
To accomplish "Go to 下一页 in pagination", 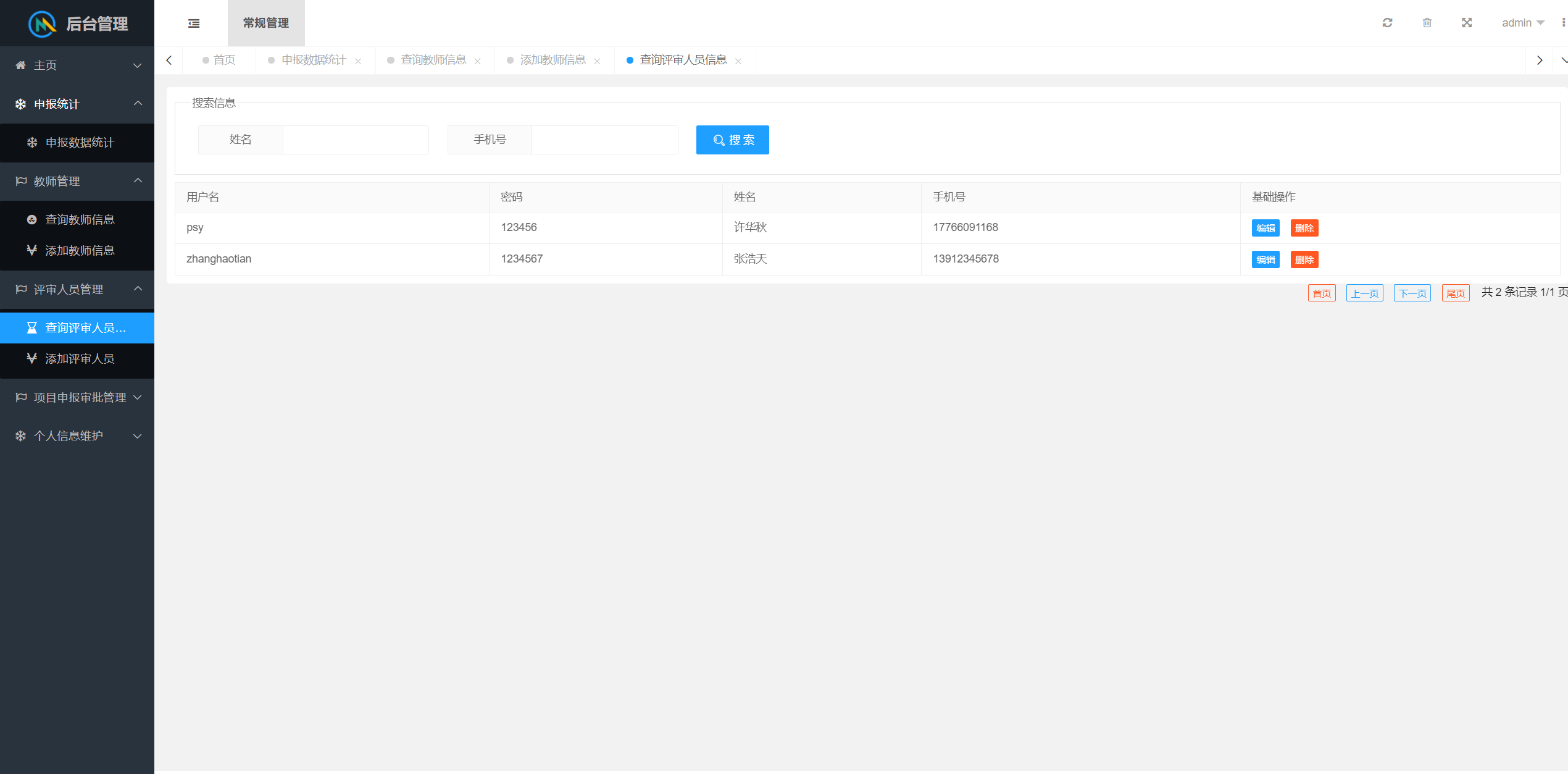I will (x=1412, y=293).
